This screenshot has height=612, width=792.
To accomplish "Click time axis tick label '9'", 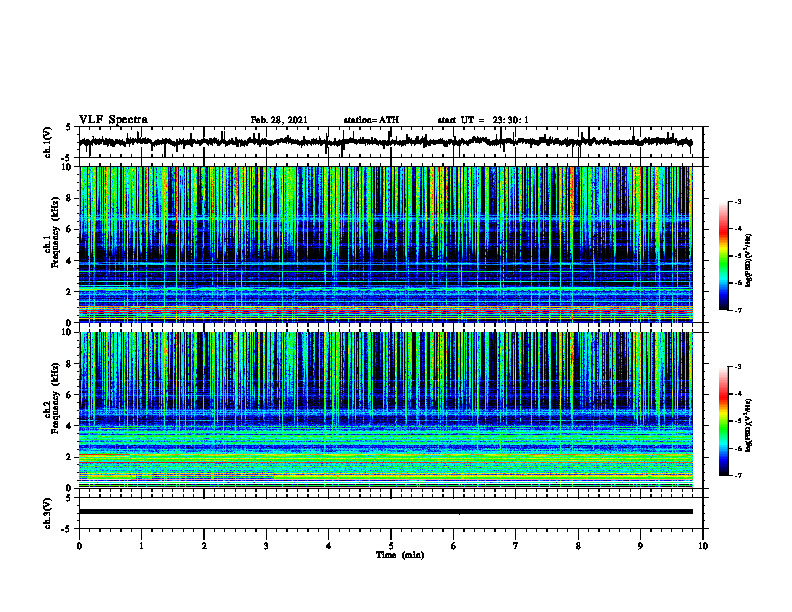I will click(640, 546).
